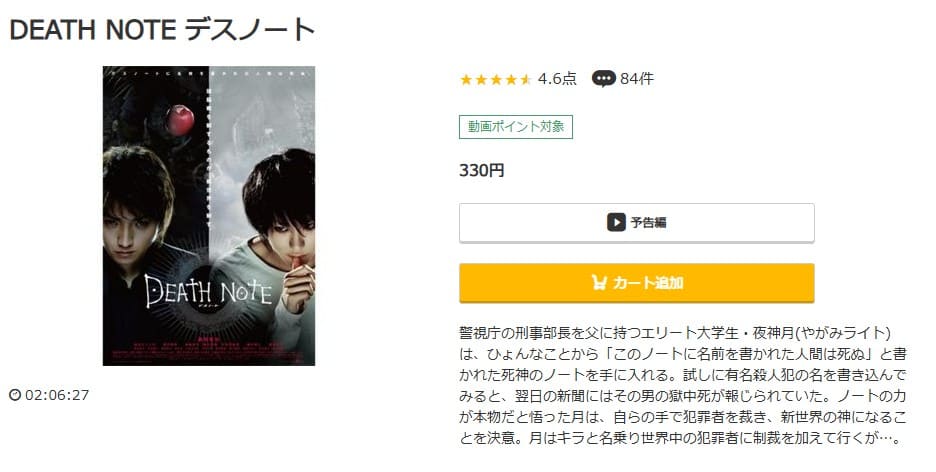Click the 4.6点 rating score
The width and height of the screenshot is (936, 472).
(x=557, y=79)
